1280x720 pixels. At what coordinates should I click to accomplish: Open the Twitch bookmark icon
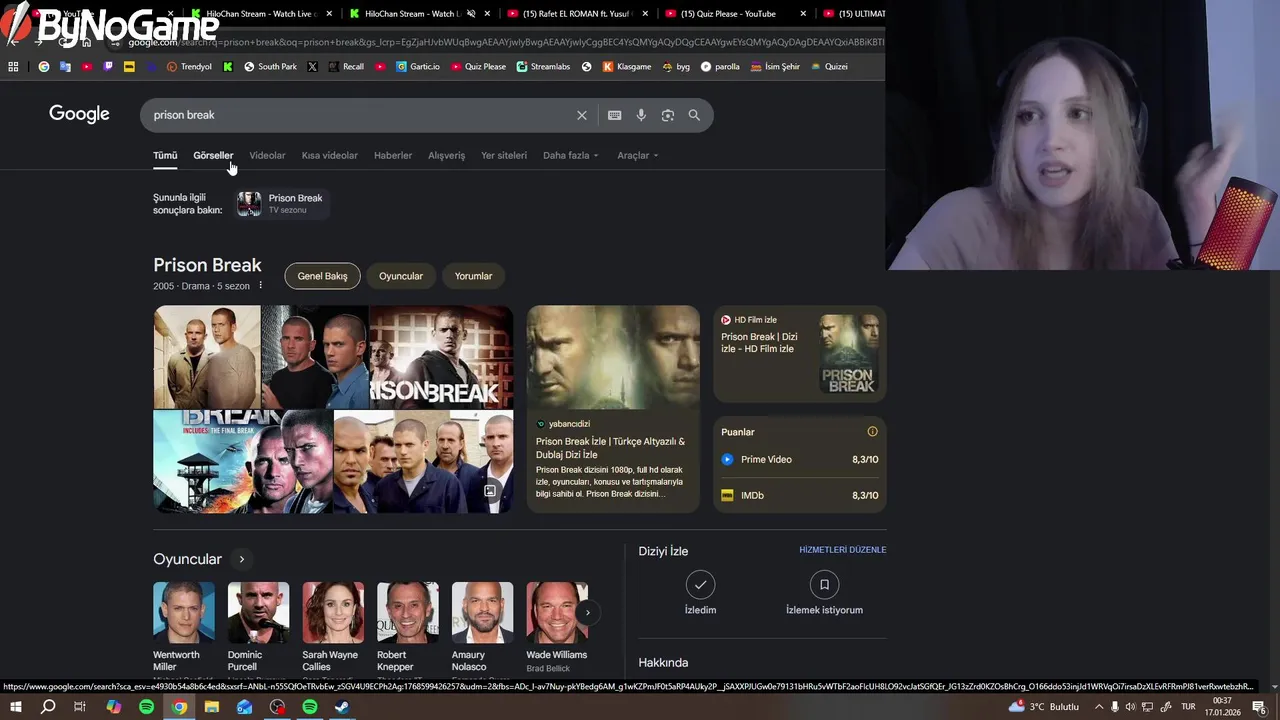(108, 67)
